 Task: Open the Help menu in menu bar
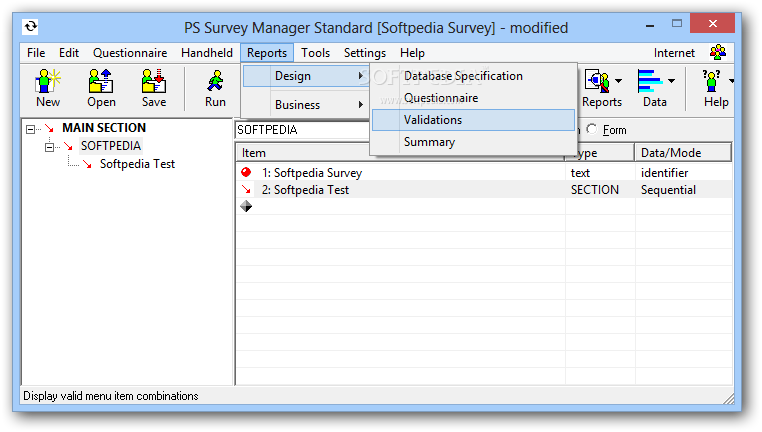click(x=412, y=52)
